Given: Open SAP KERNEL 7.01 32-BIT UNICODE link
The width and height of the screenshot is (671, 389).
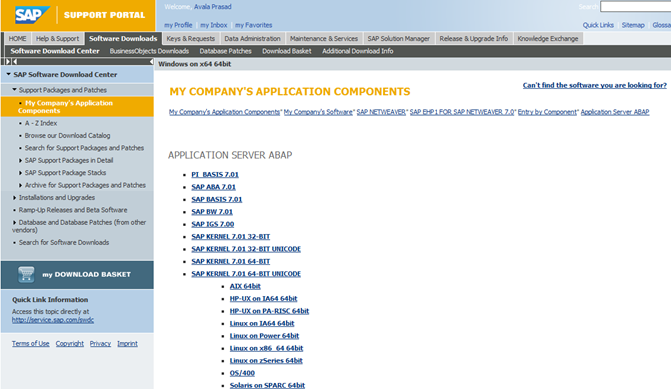Looking at the screenshot, I should point(246,249).
